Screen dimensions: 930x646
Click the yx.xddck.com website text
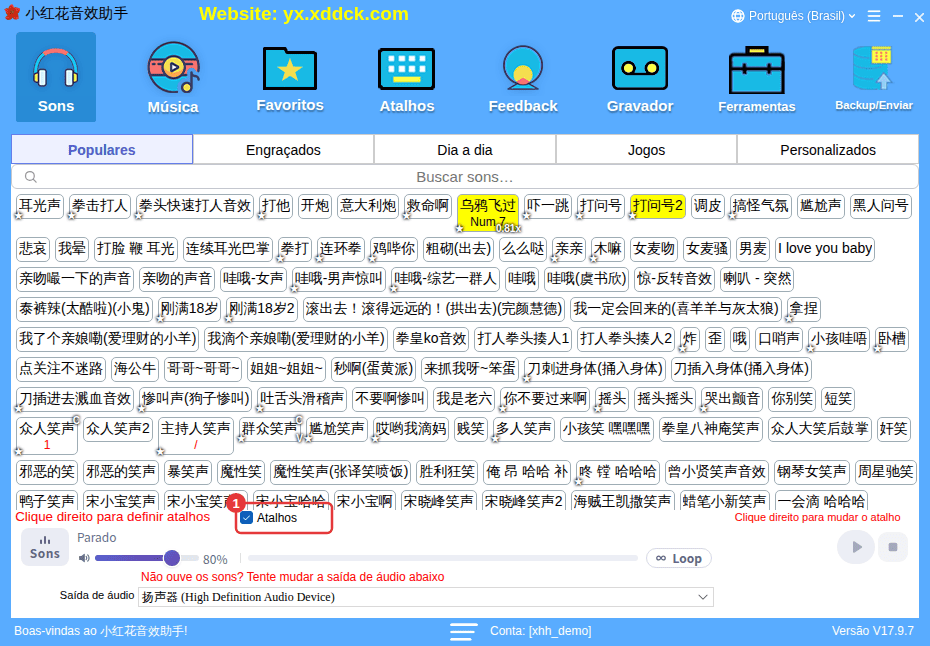[x=346, y=14]
